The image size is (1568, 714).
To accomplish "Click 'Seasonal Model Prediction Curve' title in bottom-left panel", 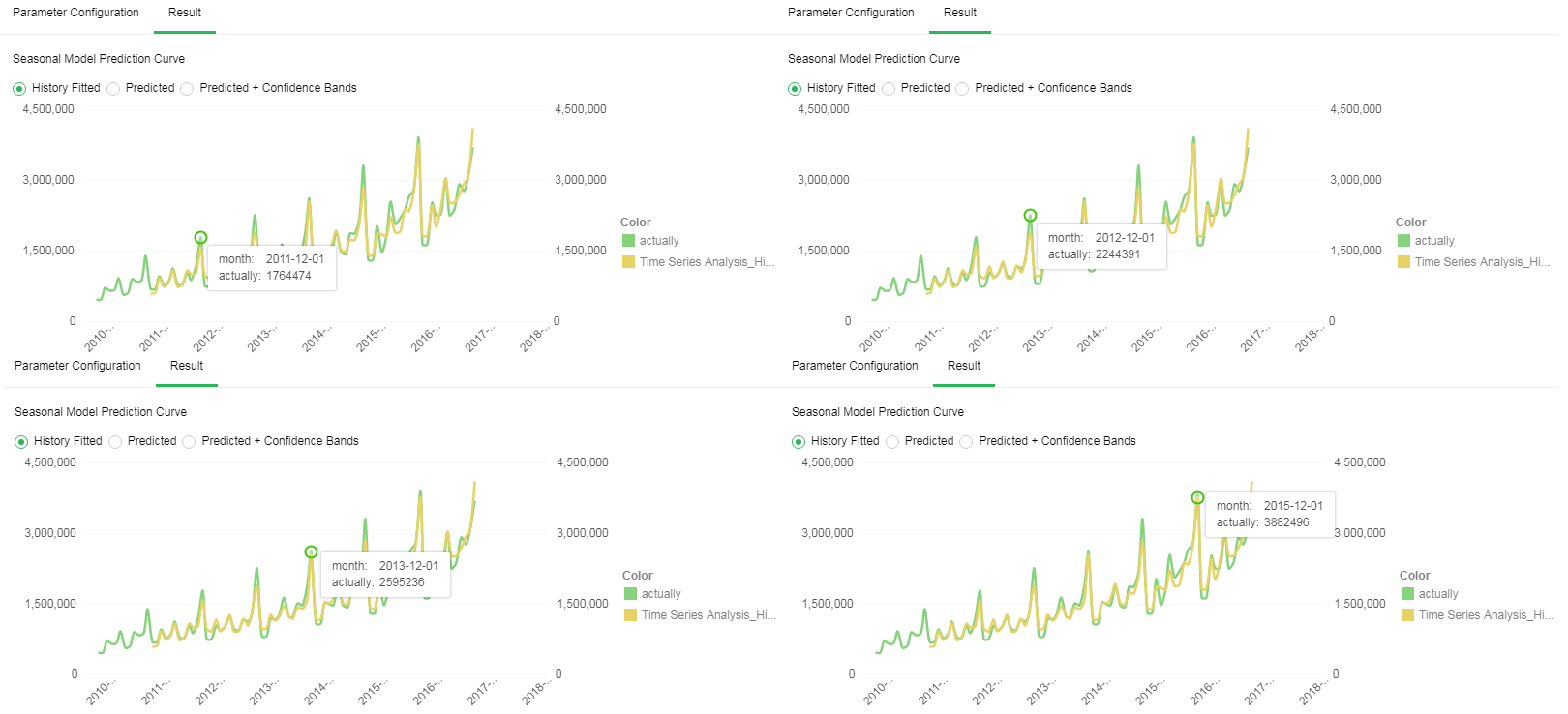I will (101, 412).
